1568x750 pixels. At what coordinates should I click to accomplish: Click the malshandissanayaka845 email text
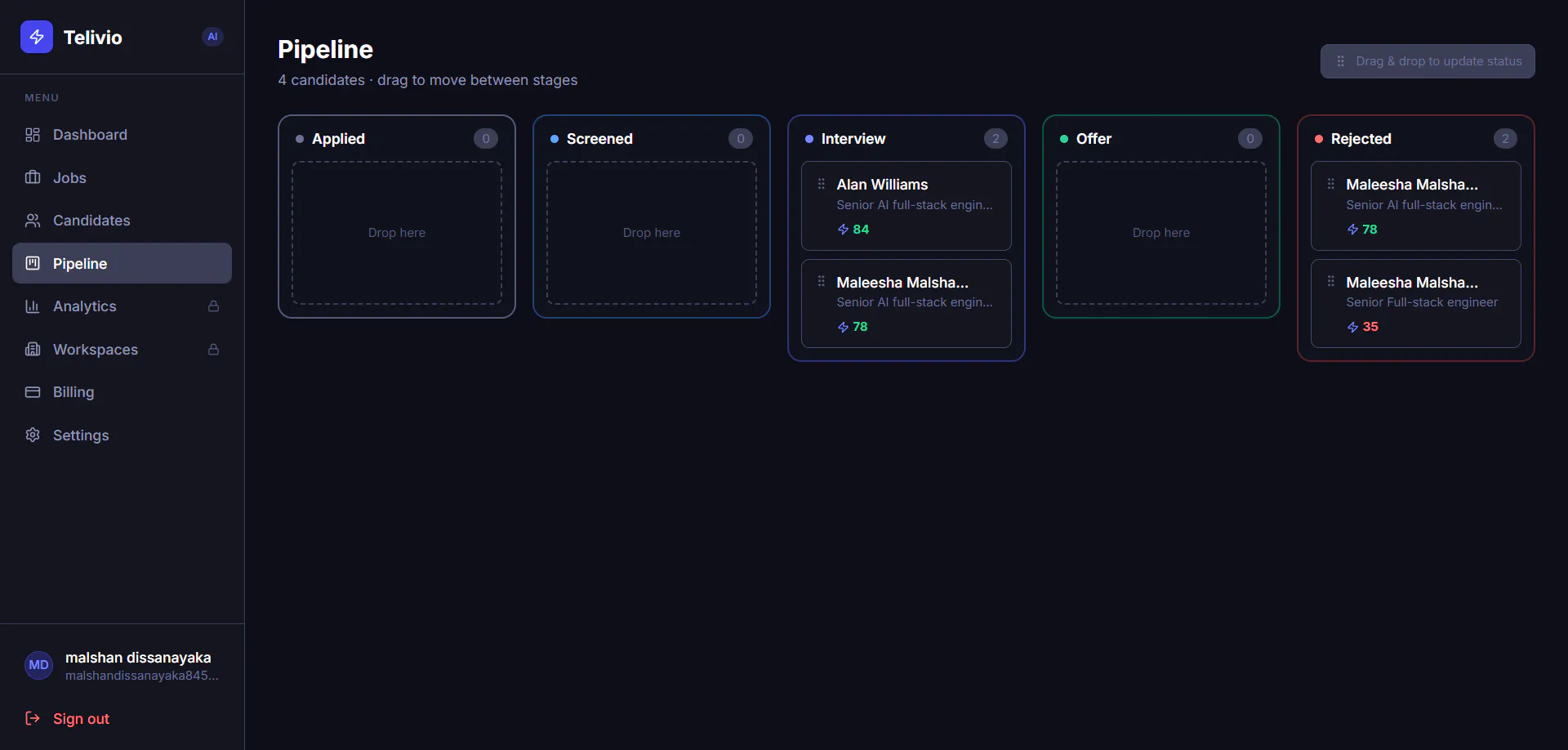(142, 676)
